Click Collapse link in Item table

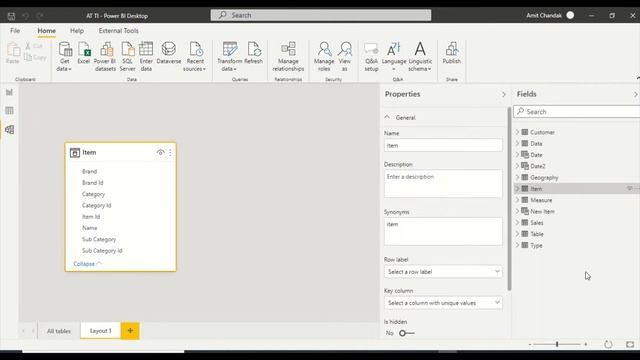87,264
